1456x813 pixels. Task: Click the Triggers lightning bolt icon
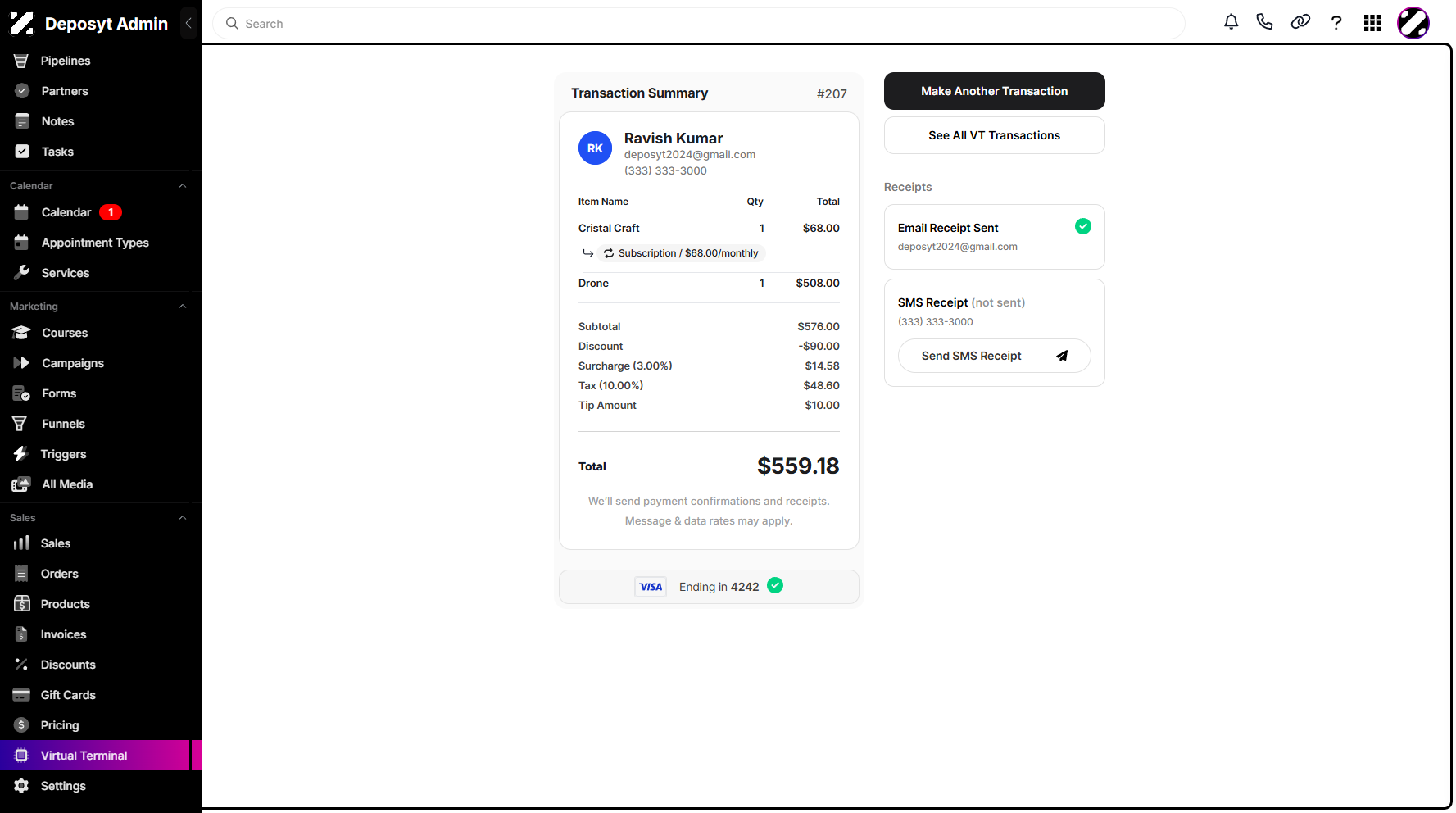point(21,454)
